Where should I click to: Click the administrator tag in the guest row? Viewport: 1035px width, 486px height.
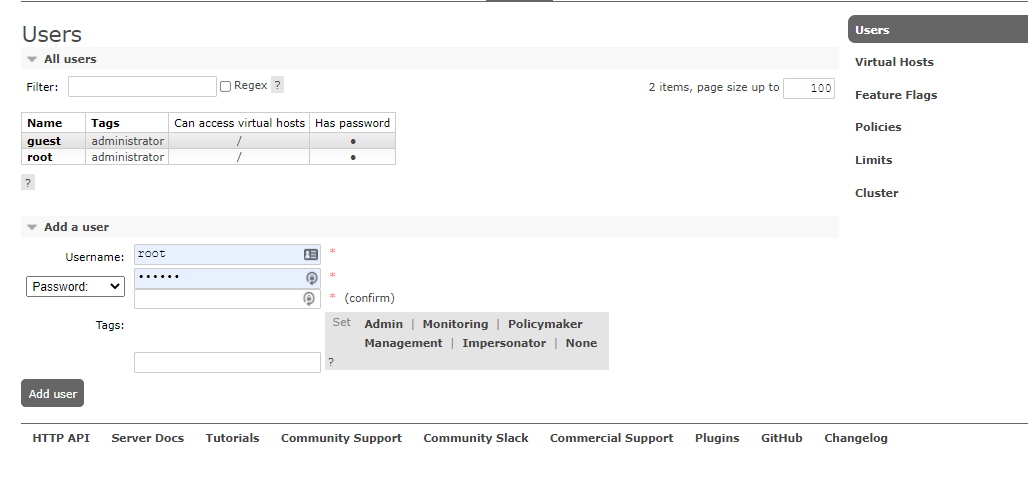tap(127, 141)
